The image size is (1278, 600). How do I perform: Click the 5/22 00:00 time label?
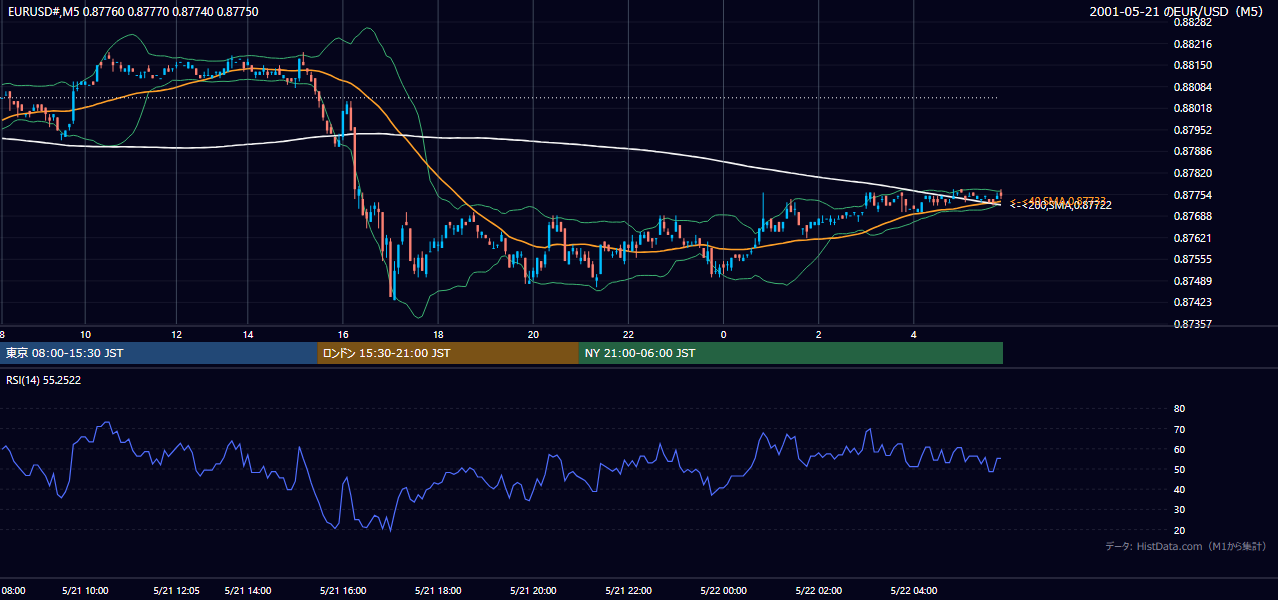click(x=723, y=590)
